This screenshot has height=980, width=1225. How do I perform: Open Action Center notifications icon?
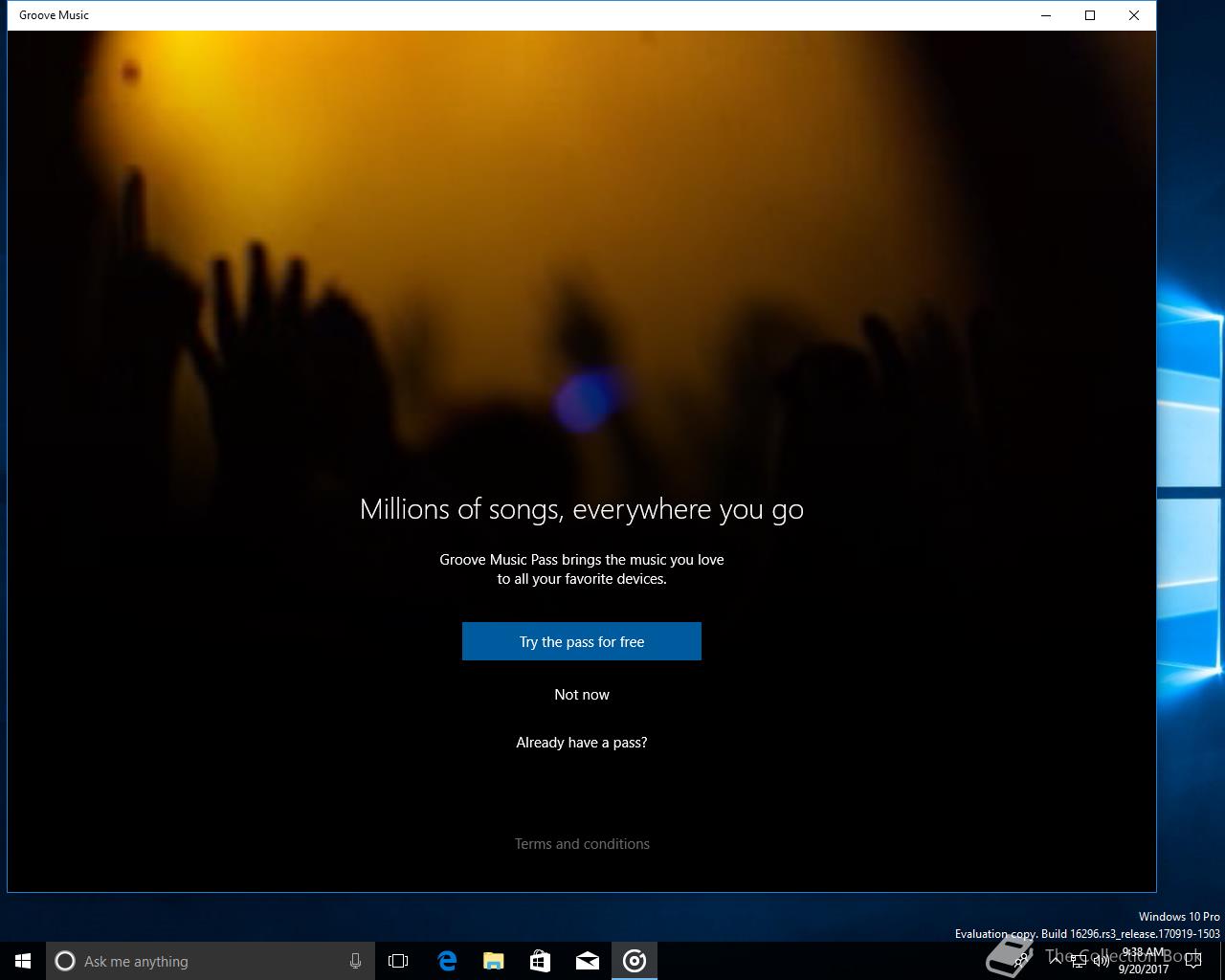[1192, 961]
